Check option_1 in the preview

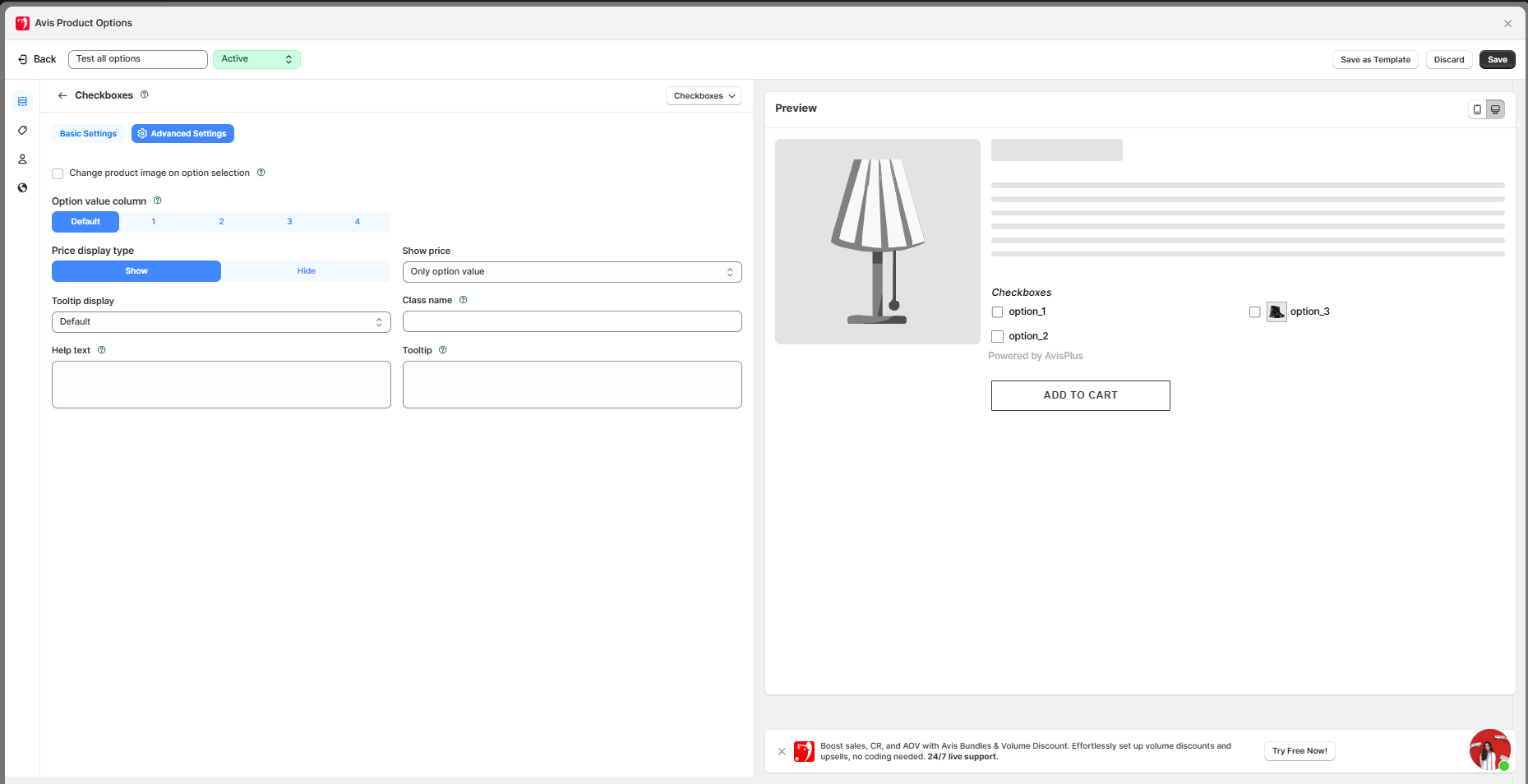(x=998, y=312)
